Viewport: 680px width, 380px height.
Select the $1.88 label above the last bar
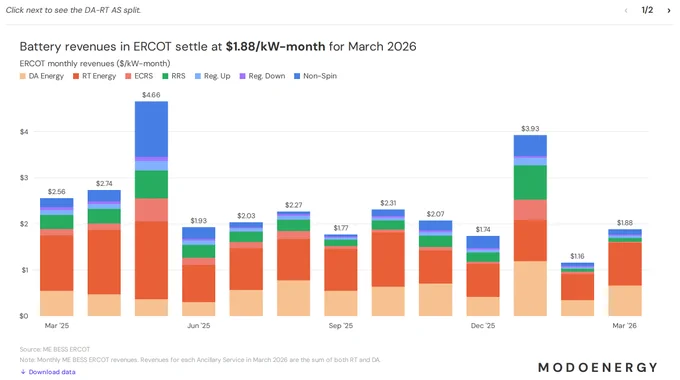(x=625, y=223)
